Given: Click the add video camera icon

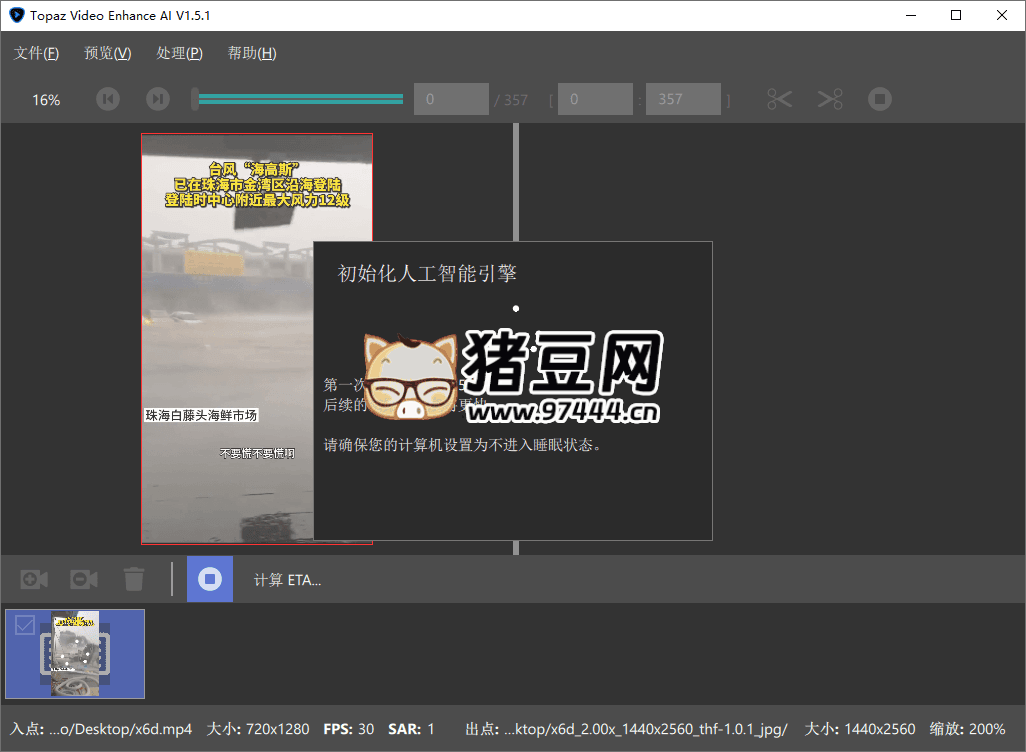Looking at the screenshot, I should (x=35, y=579).
